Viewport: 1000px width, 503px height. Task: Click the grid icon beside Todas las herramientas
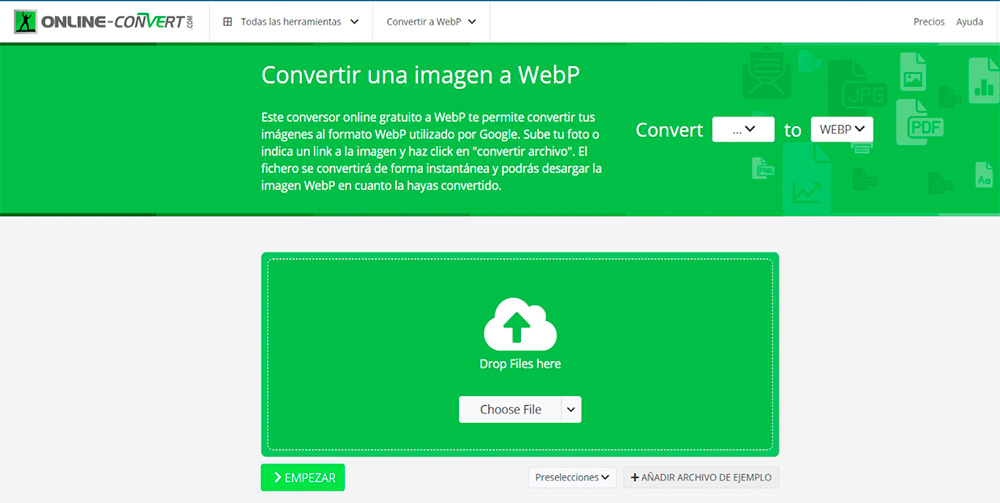(228, 21)
